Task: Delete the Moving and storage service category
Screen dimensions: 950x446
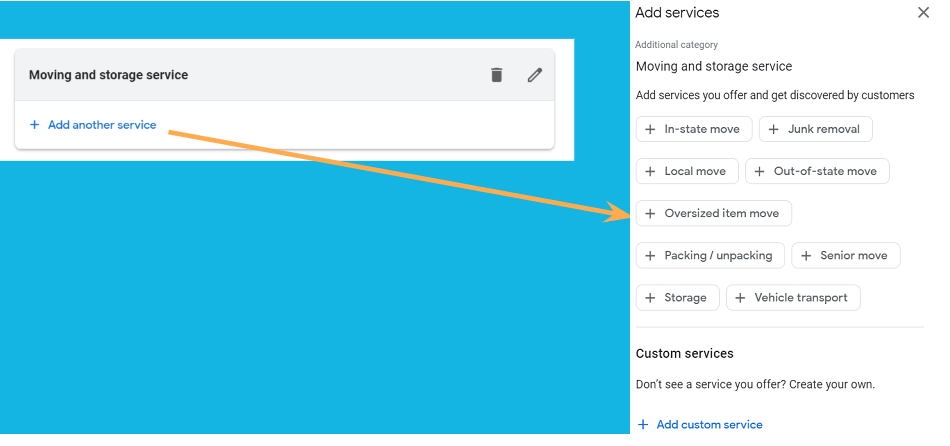Action: click(497, 75)
